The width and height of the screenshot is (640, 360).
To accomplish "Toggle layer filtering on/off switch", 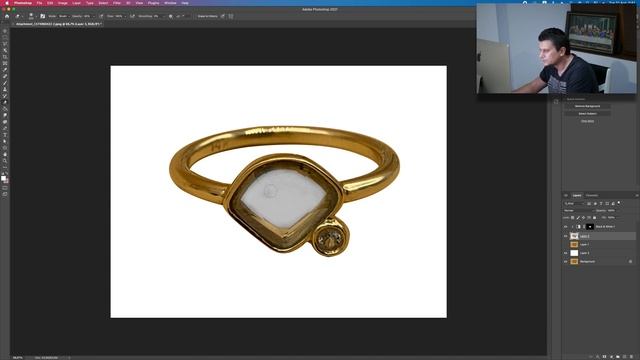I will click(619, 203).
